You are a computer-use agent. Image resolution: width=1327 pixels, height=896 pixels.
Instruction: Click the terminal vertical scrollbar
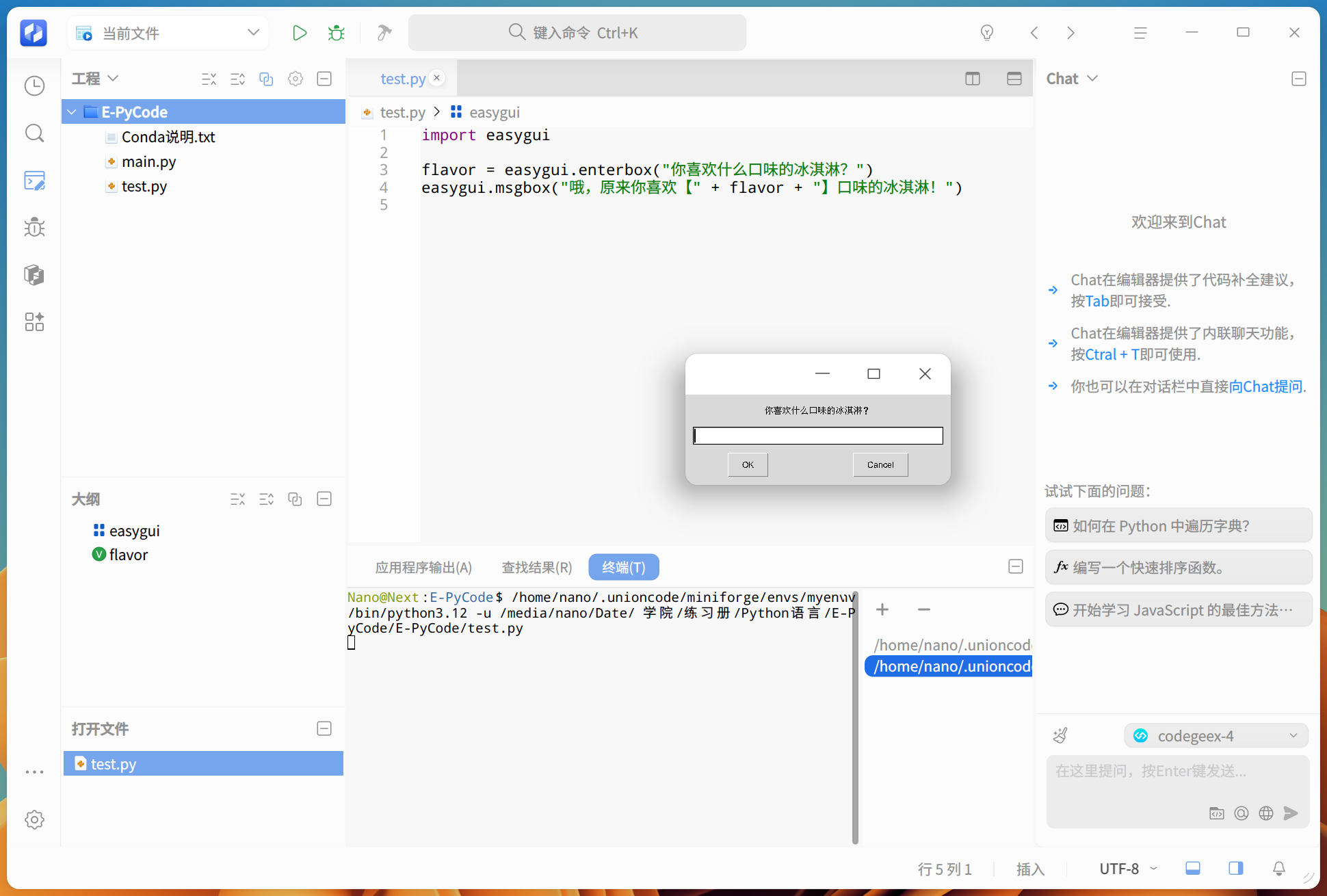click(855, 718)
